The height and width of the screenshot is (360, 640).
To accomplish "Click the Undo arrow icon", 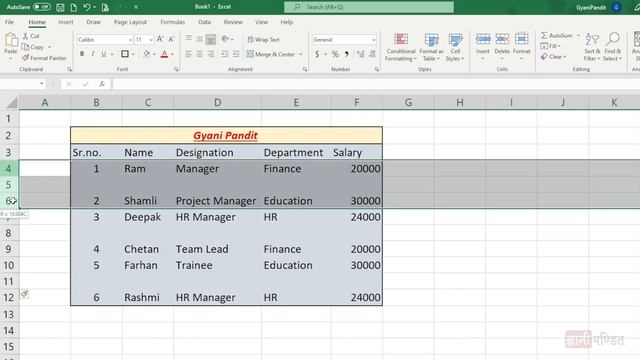I will tap(86, 7).
